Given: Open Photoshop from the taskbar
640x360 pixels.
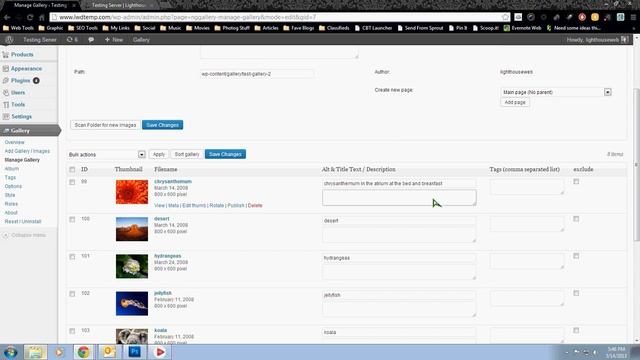Looking at the screenshot, I should [134, 352].
